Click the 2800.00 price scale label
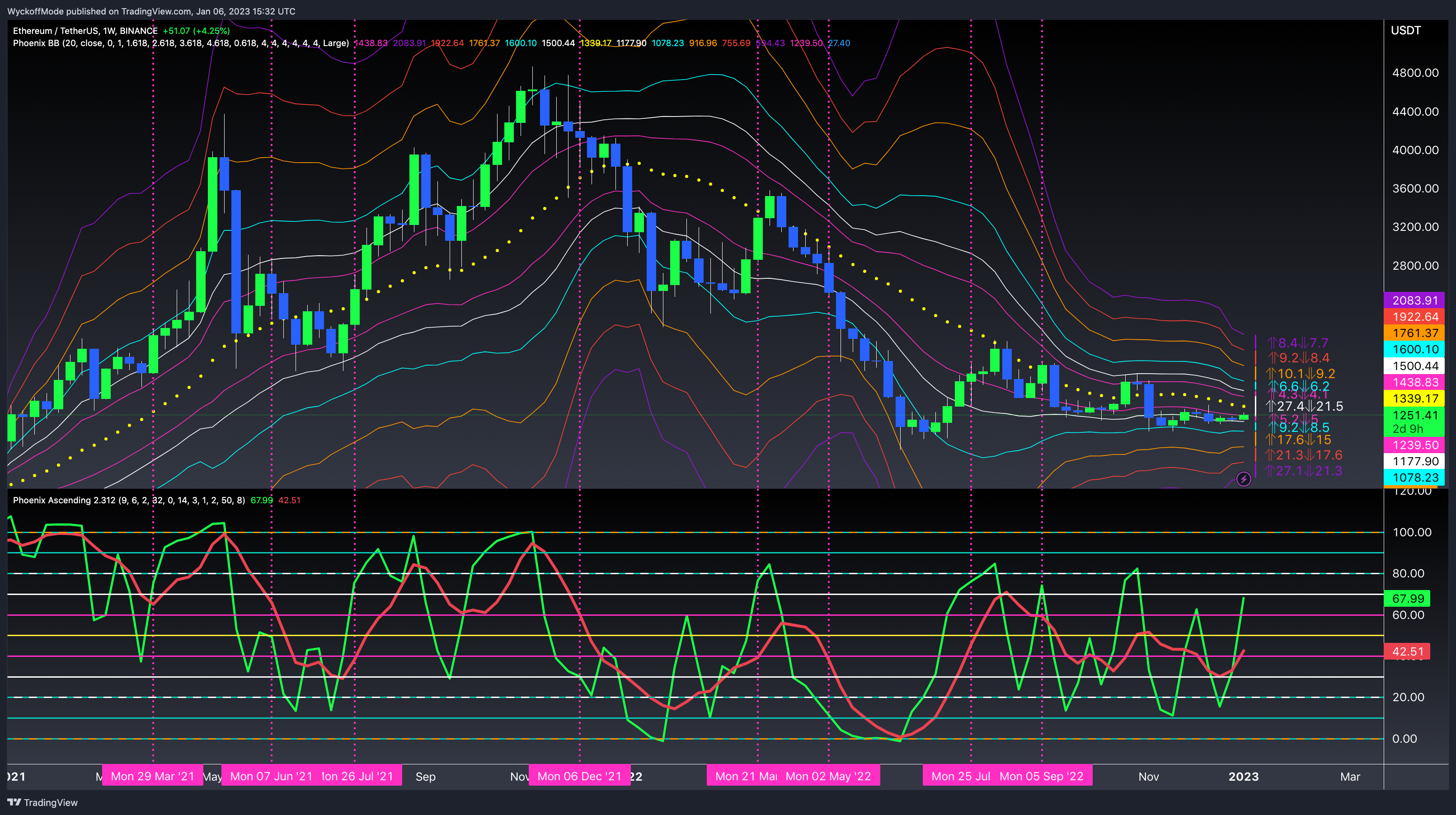Viewport: 1456px width, 815px height. click(1415, 266)
